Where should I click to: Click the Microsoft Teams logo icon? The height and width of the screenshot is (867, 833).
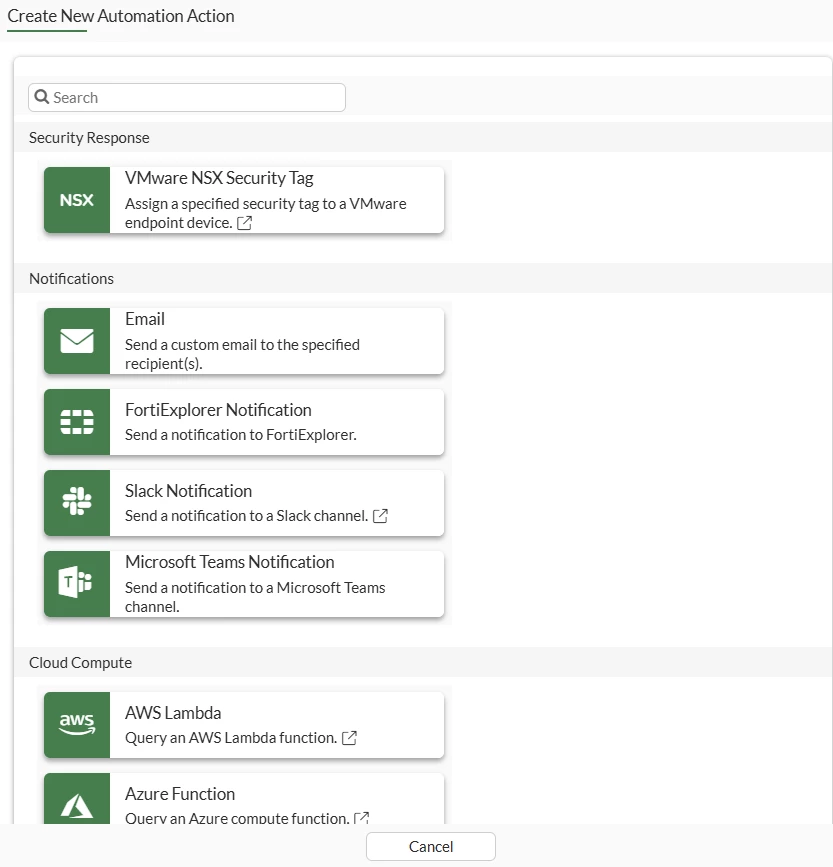click(75, 582)
